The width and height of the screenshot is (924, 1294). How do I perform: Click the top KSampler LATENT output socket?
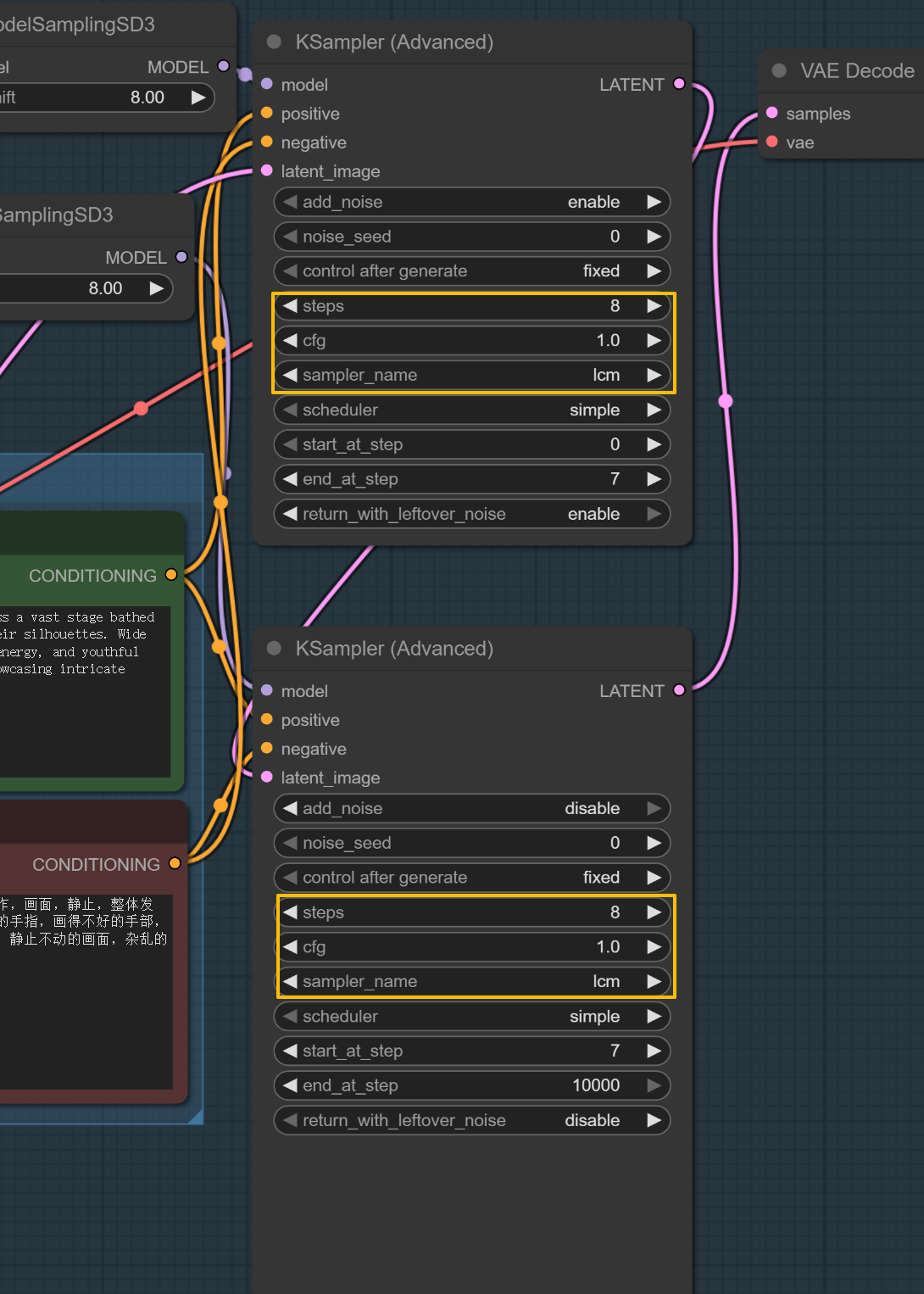coord(679,84)
